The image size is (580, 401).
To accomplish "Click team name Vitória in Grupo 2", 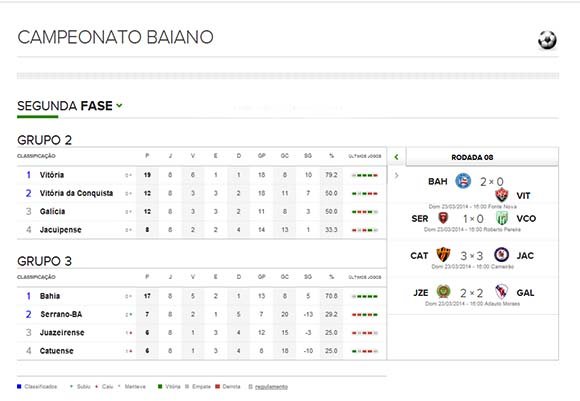I will [52, 175].
